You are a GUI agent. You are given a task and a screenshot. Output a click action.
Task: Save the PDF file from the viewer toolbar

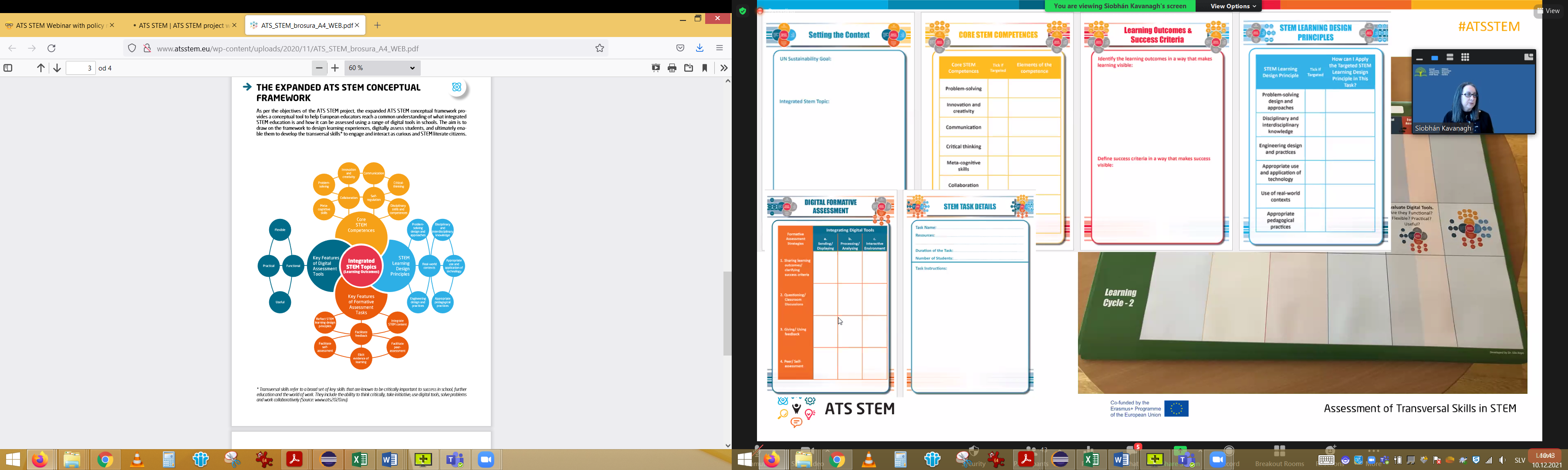[x=689, y=68]
